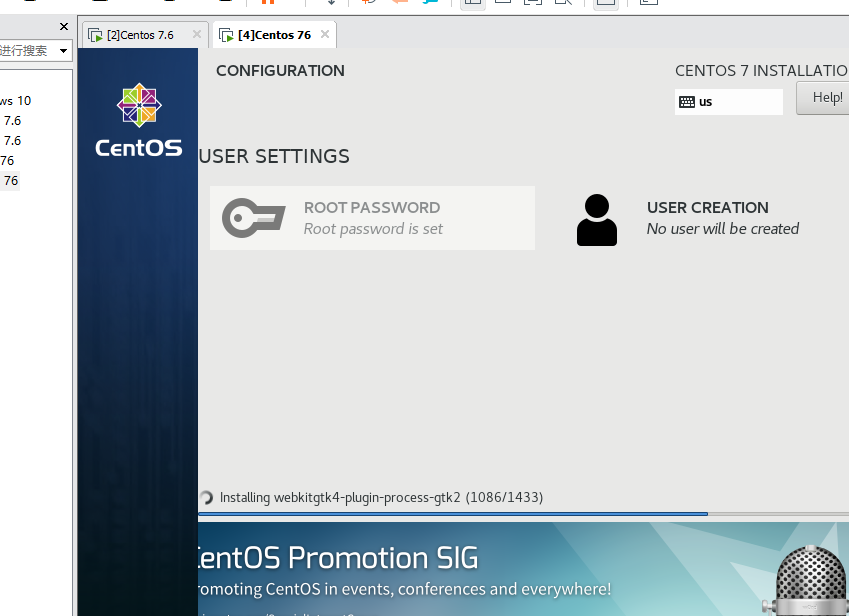Close the library sidebar panel with X
Viewport: 849px width, 616px height.
pyautogui.click(x=64, y=27)
